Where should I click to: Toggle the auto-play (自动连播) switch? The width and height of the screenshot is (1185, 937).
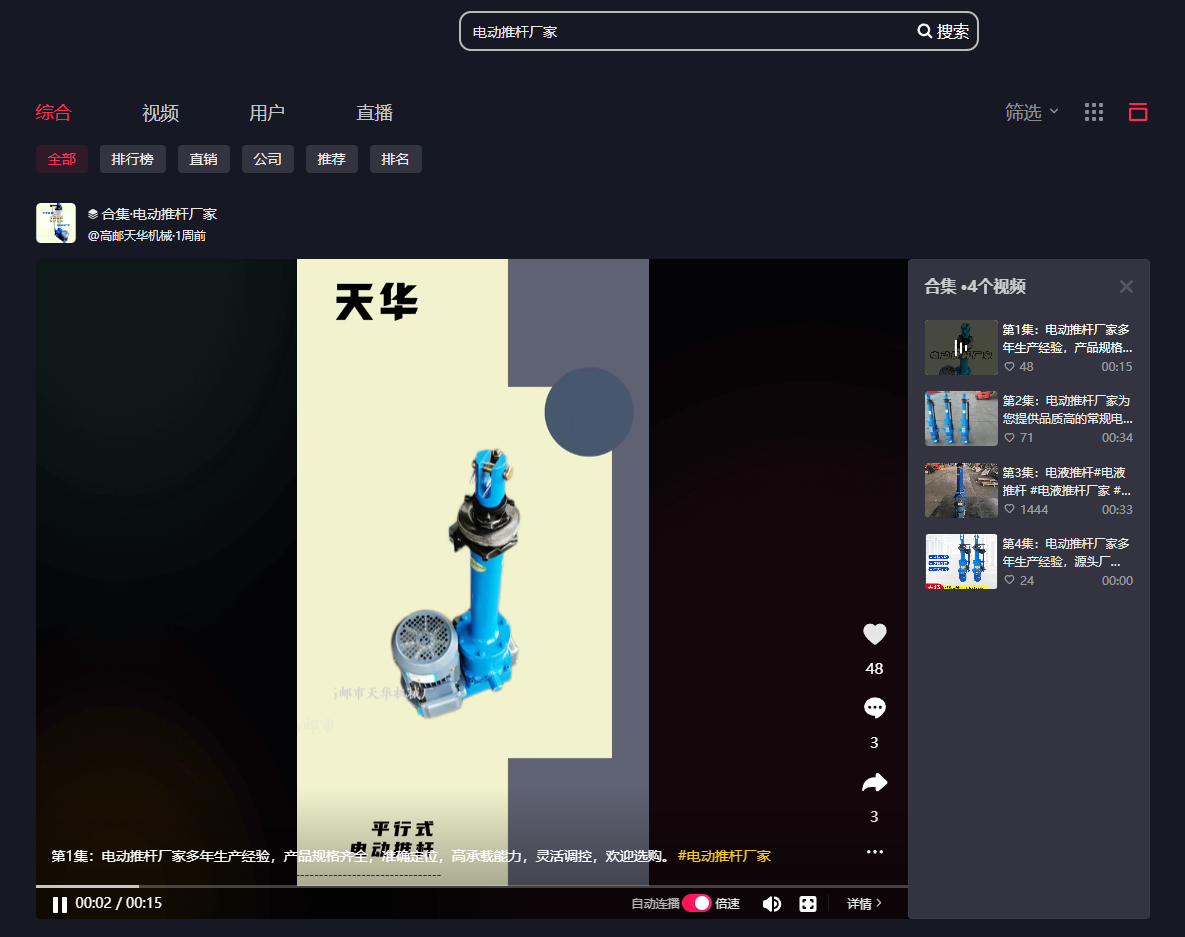[696, 903]
